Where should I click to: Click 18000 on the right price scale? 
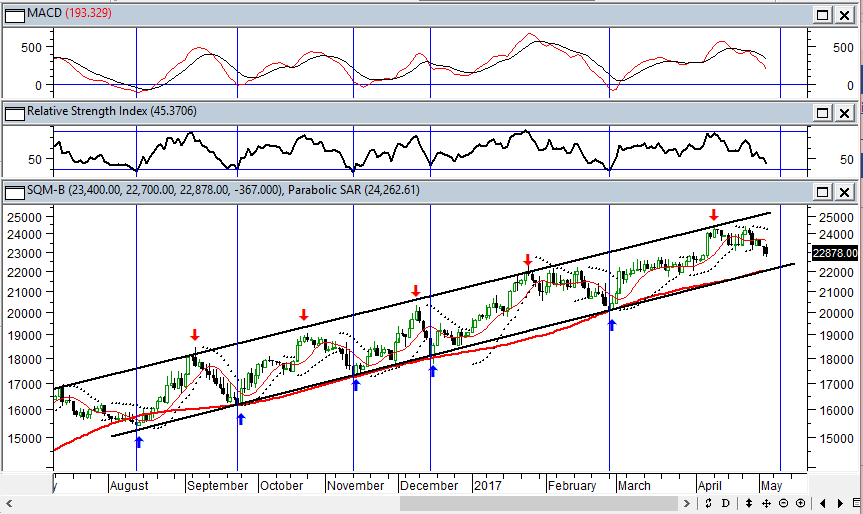coord(835,359)
